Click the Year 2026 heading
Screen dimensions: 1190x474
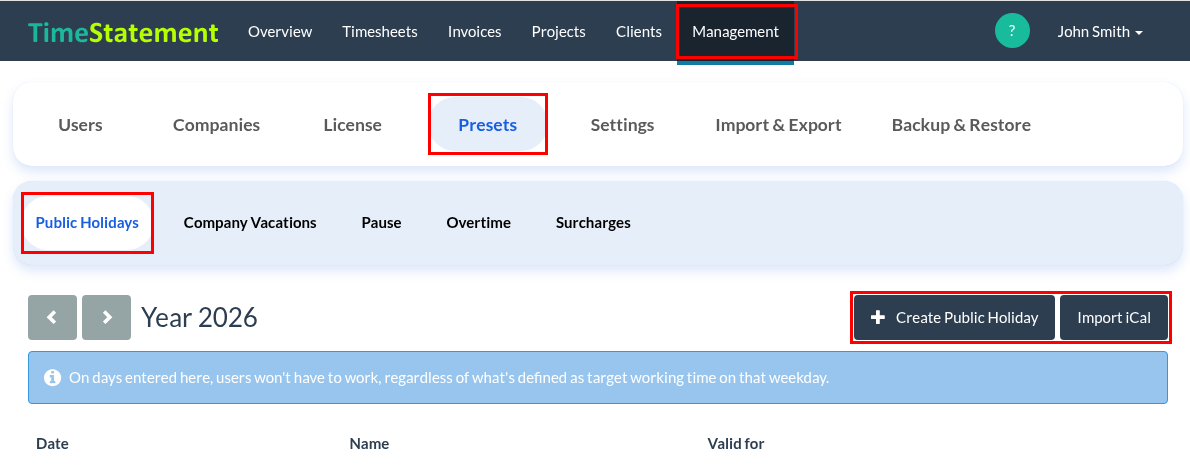[200, 317]
